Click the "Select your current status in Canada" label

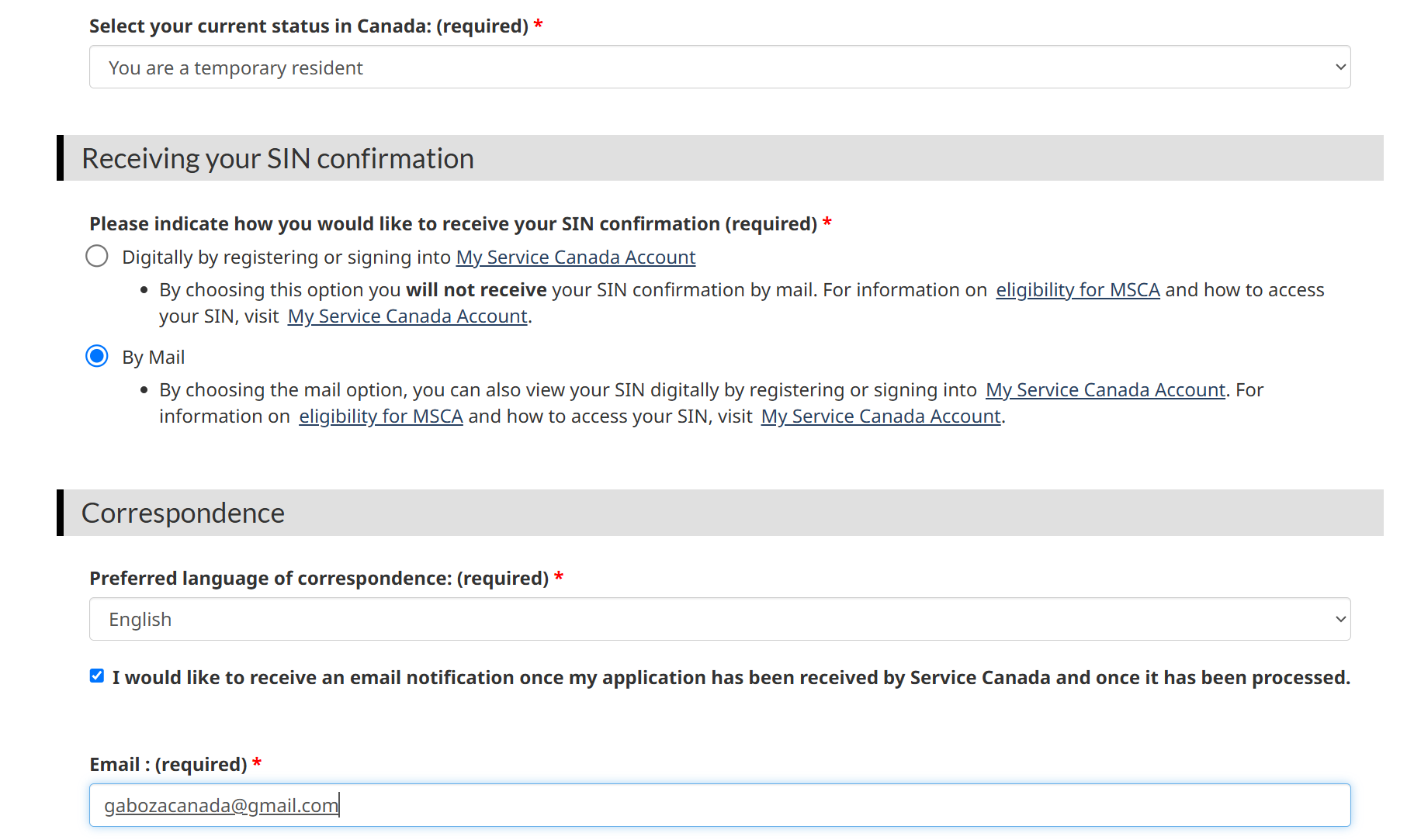tap(309, 26)
